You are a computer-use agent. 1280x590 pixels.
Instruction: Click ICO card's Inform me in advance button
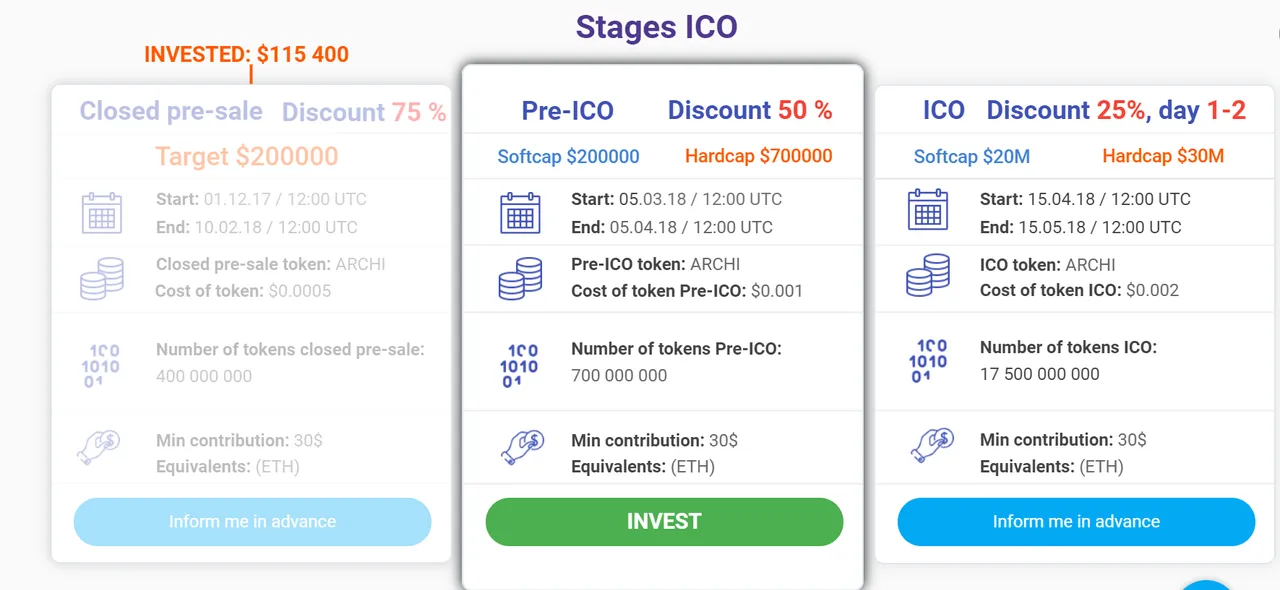(1076, 522)
